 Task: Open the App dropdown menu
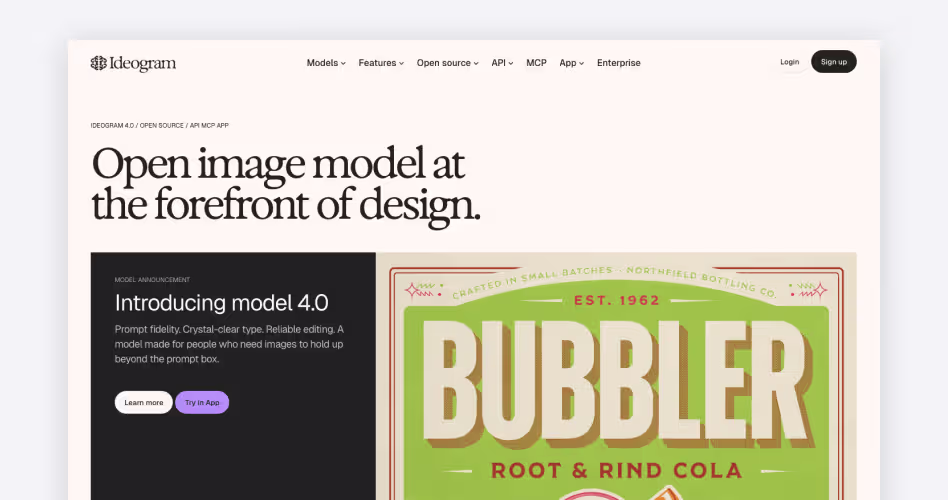point(571,63)
